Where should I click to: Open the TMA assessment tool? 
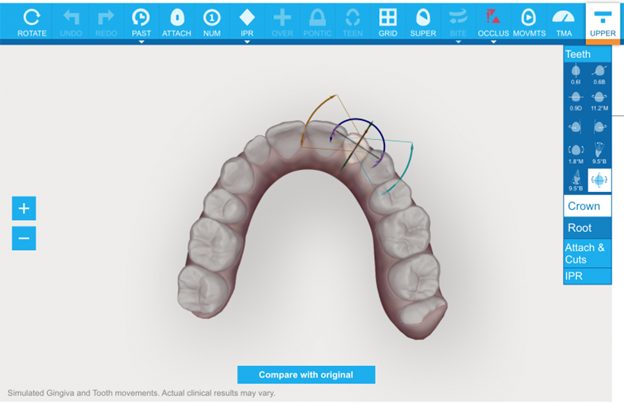click(563, 20)
